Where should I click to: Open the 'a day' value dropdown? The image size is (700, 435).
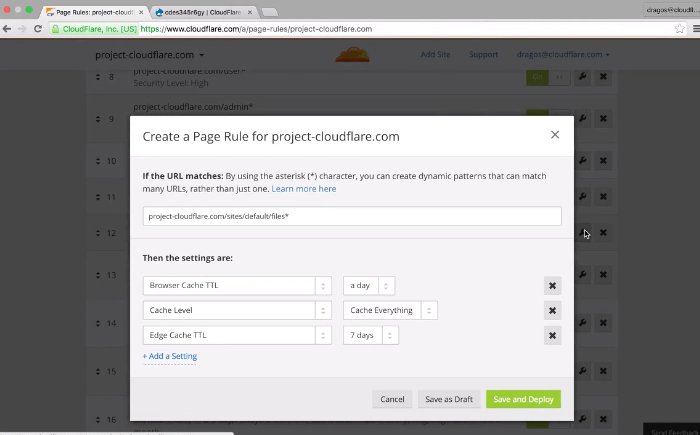click(x=369, y=285)
